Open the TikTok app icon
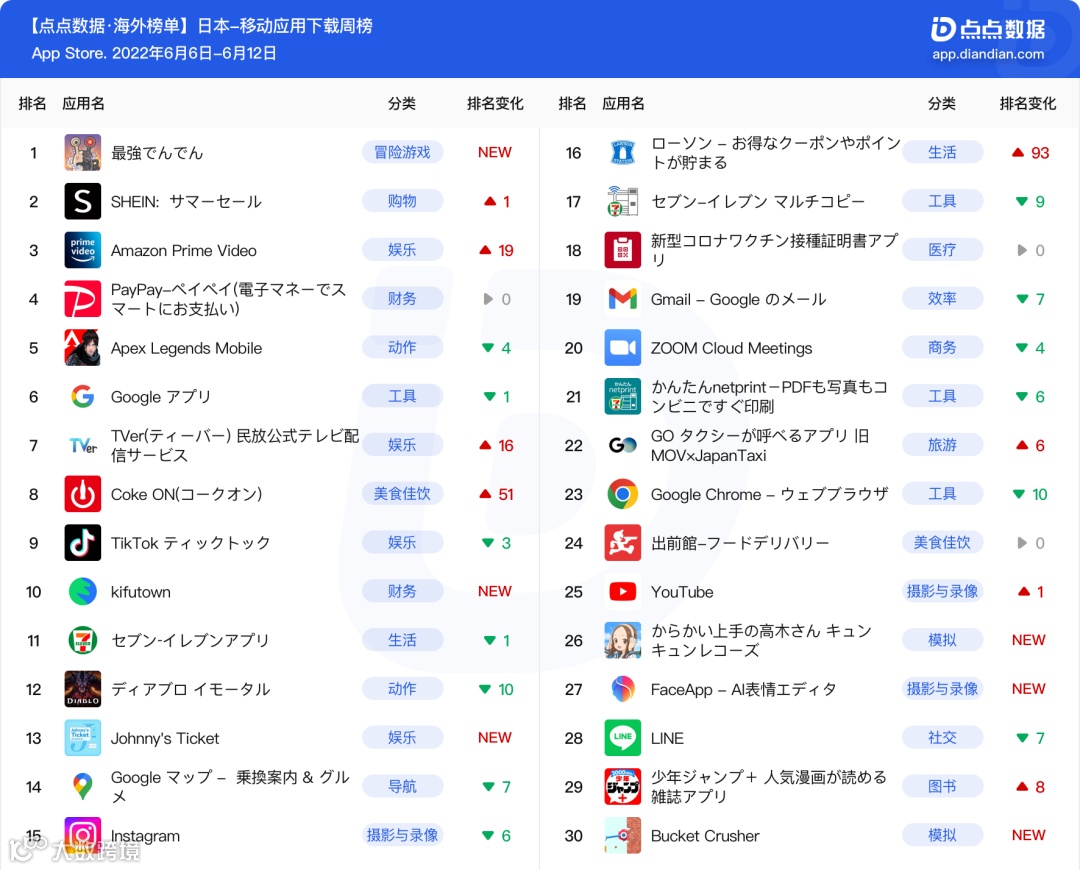 point(83,543)
